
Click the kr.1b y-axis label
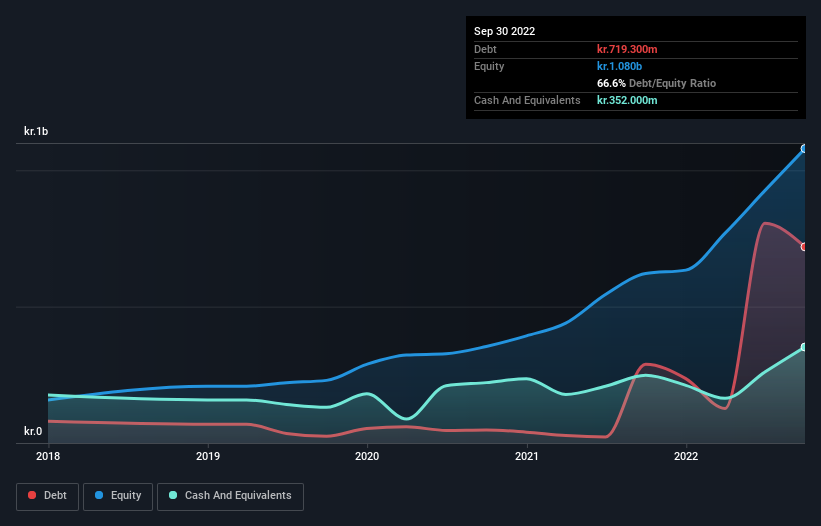(x=36, y=131)
